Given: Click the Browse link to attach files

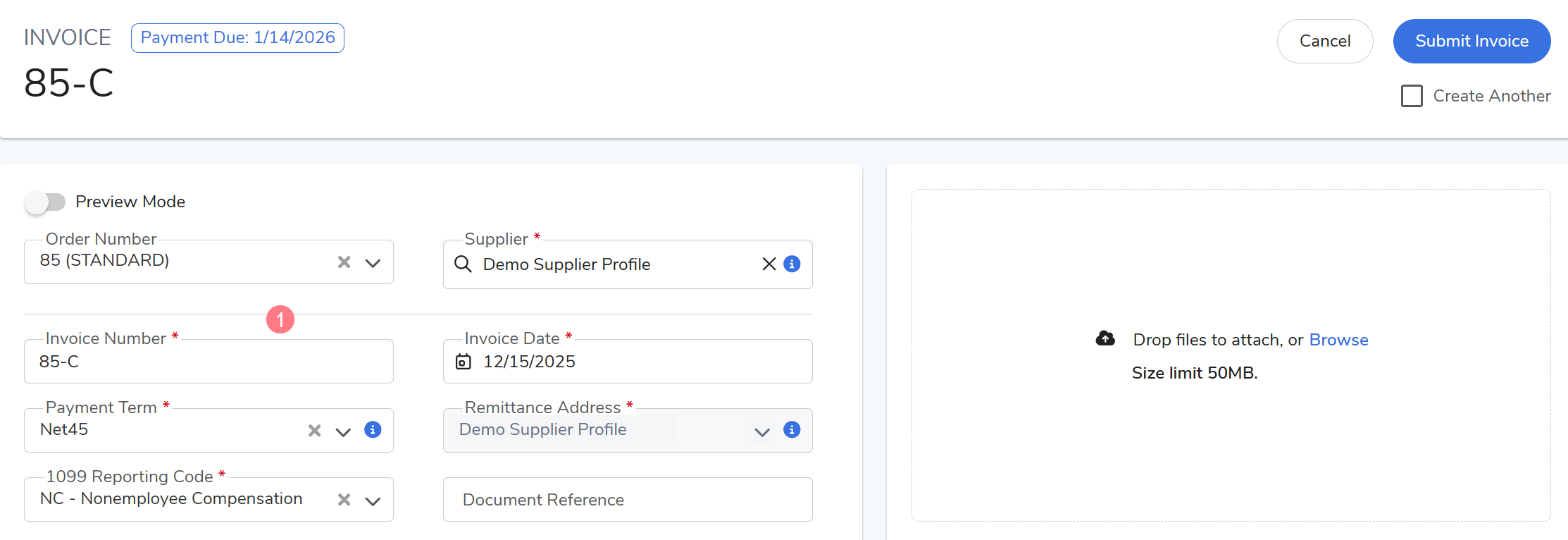Looking at the screenshot, I should pyautogui.click(x=1338, y=340).
